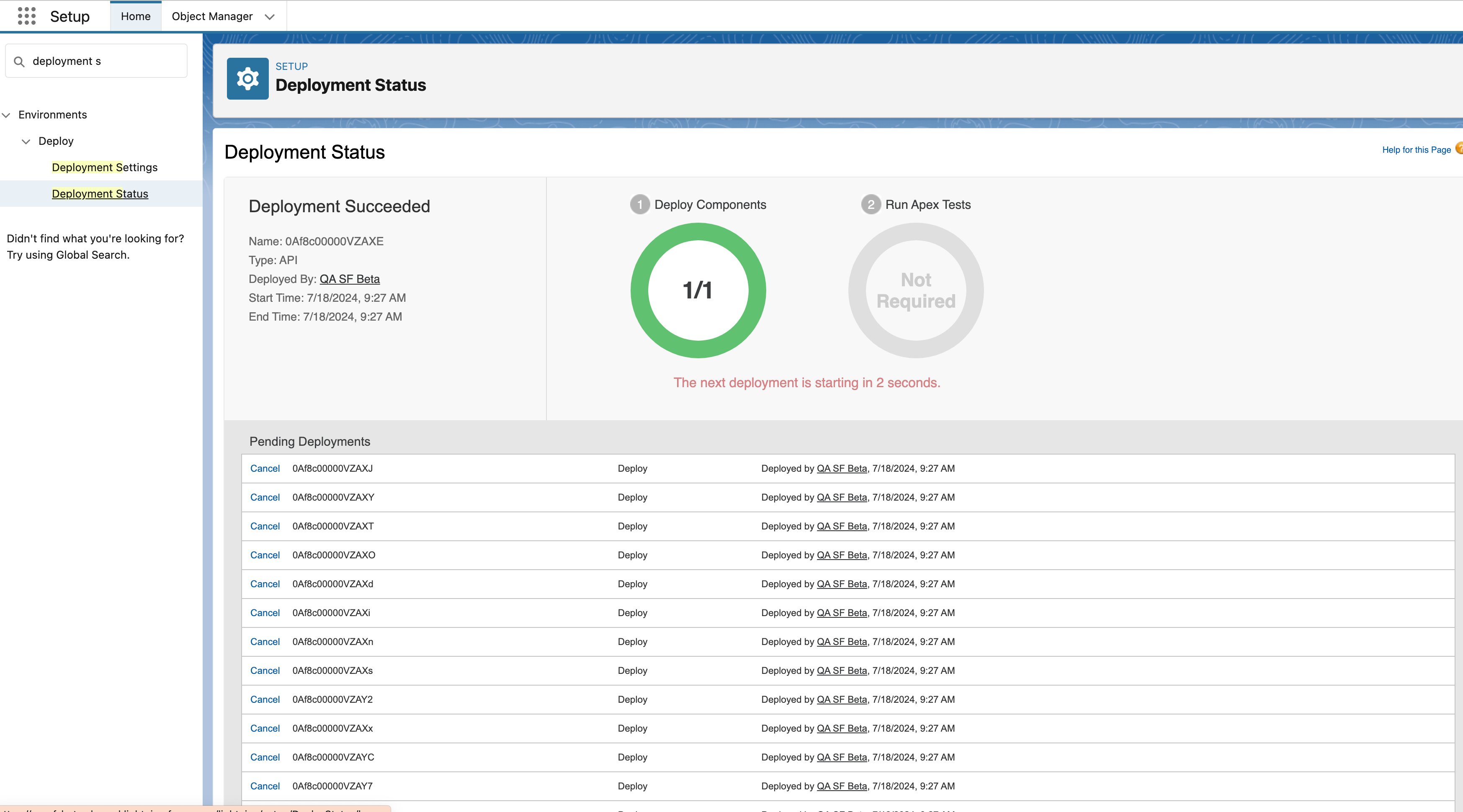Collapse the Environments tree section
1463x812 pixels.
(x=6, y=115)
